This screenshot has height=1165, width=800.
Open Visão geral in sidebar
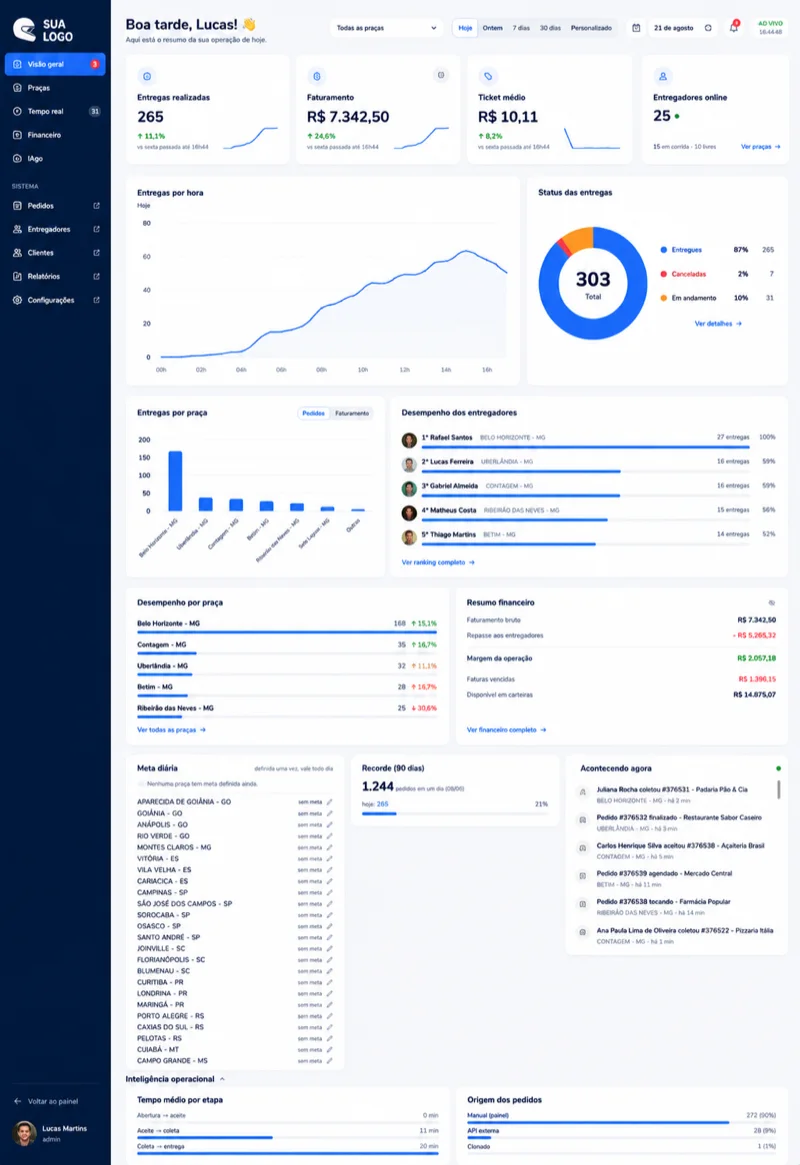(55, 64)
